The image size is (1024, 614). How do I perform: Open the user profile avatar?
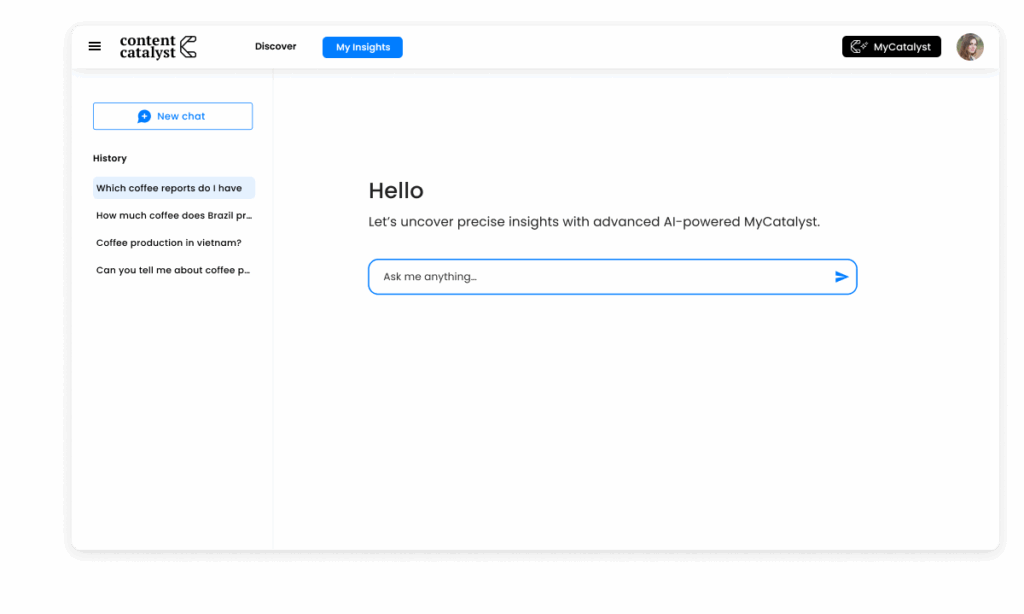[969, 47]
